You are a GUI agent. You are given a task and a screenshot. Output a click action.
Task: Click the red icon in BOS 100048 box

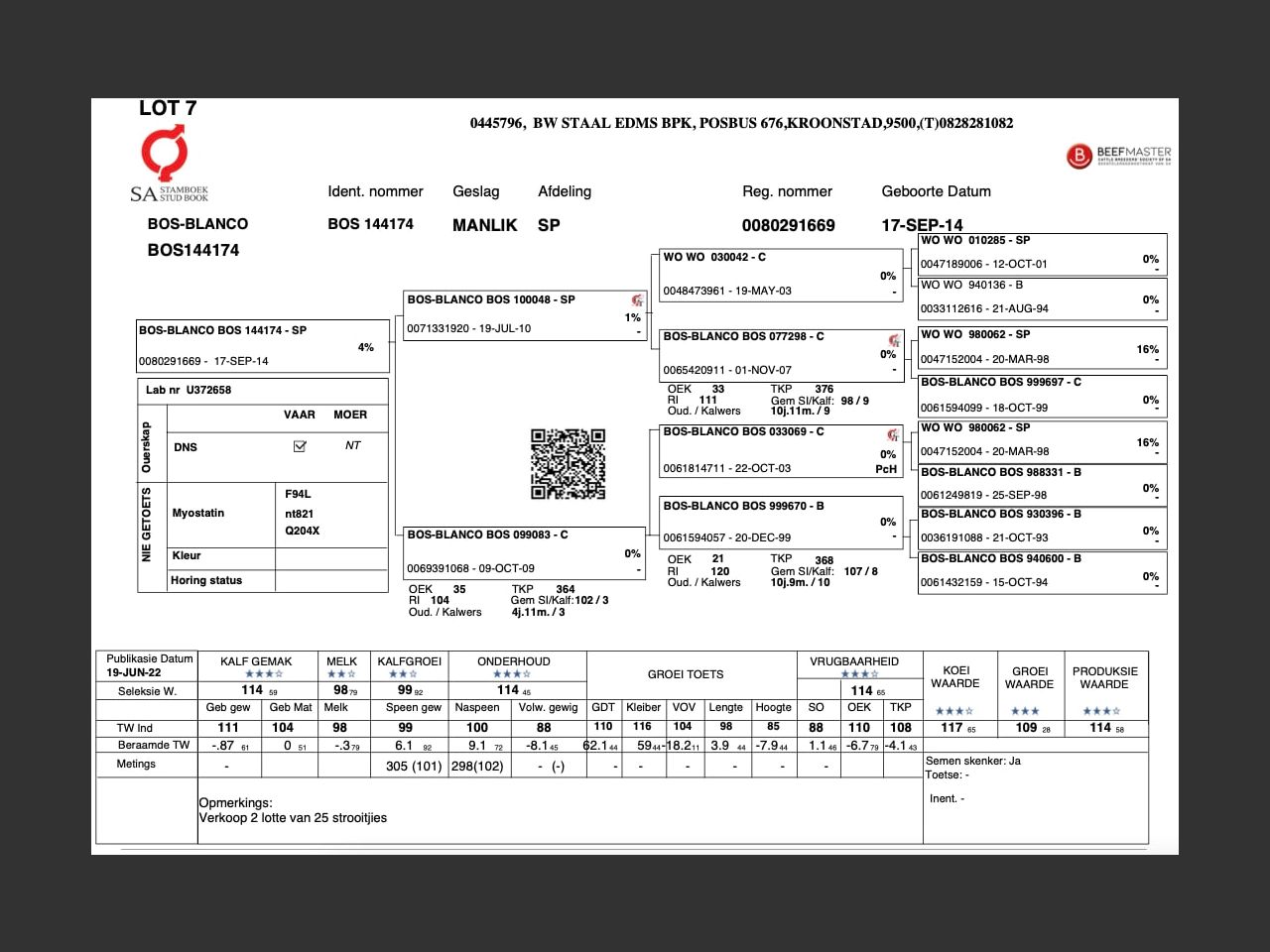[x=637, y=300]
